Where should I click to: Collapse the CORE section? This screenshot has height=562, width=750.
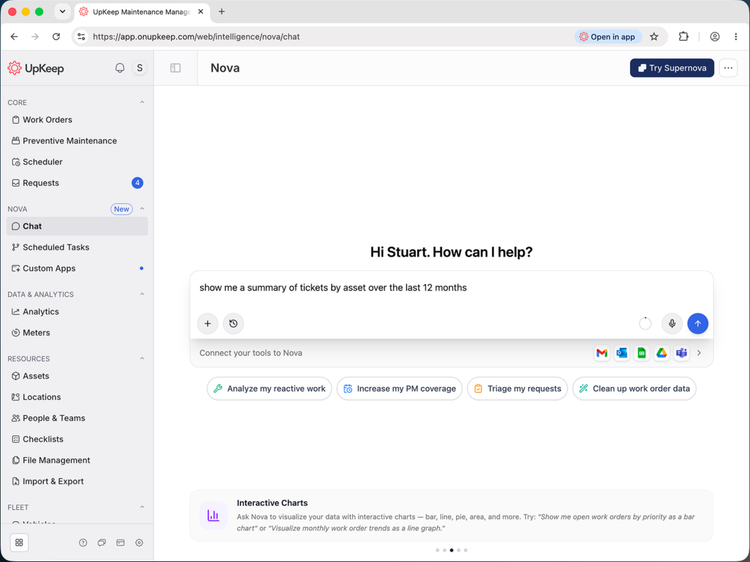pyautogui.click(x=142, y=102)
